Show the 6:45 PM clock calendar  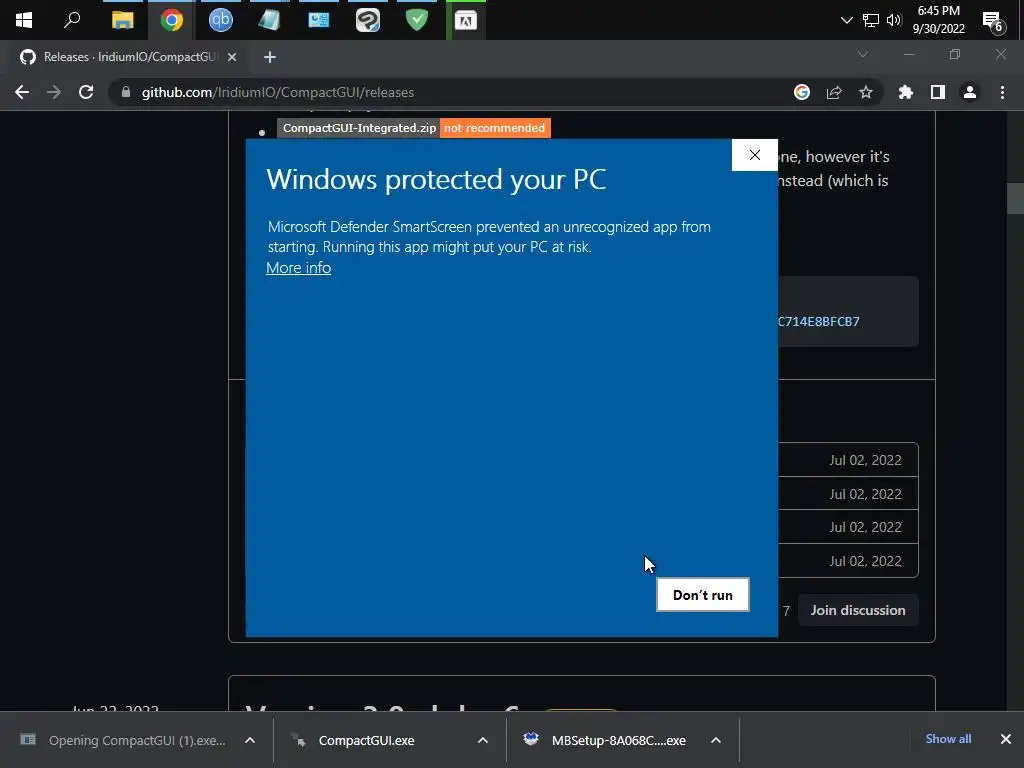coord(938,20)
